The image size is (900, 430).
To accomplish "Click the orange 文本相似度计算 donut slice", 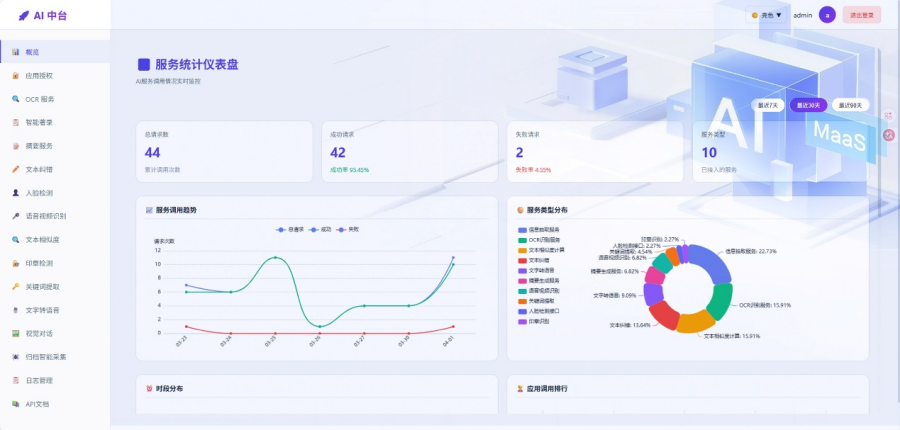I will click(x=694, y=322).
